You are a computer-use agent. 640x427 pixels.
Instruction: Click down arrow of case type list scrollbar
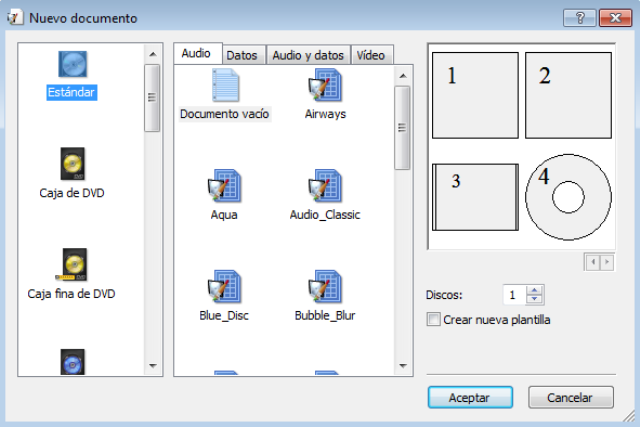(x=153, y=366)
